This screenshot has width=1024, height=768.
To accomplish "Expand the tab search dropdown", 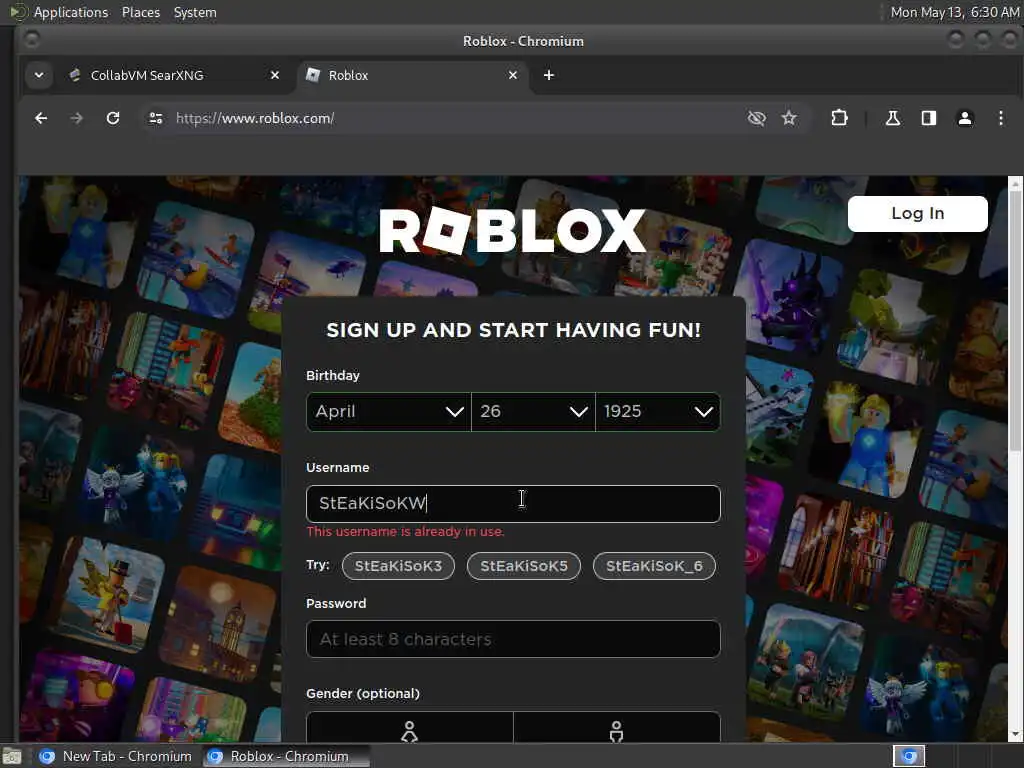I will point(39,75).
